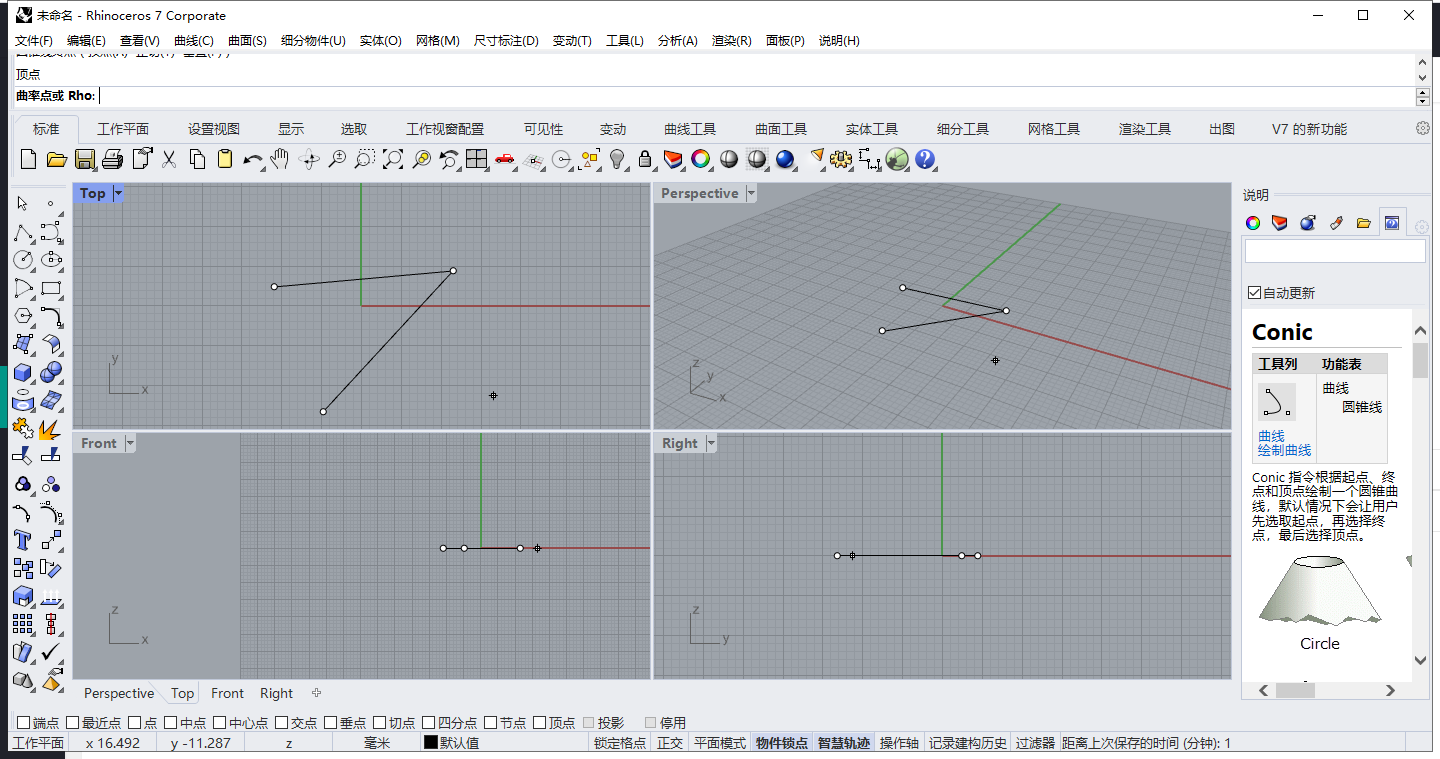Click the light bulb icon in the toolbar
The height and width of the screenshot is (759, 1440).
pyautogui.click(x=617, y=159)
